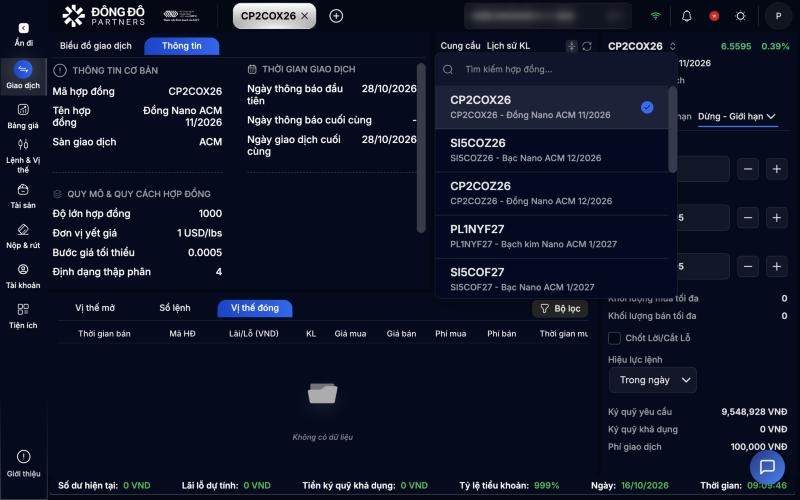Open Giới thiệu info page

pos(23,463)
